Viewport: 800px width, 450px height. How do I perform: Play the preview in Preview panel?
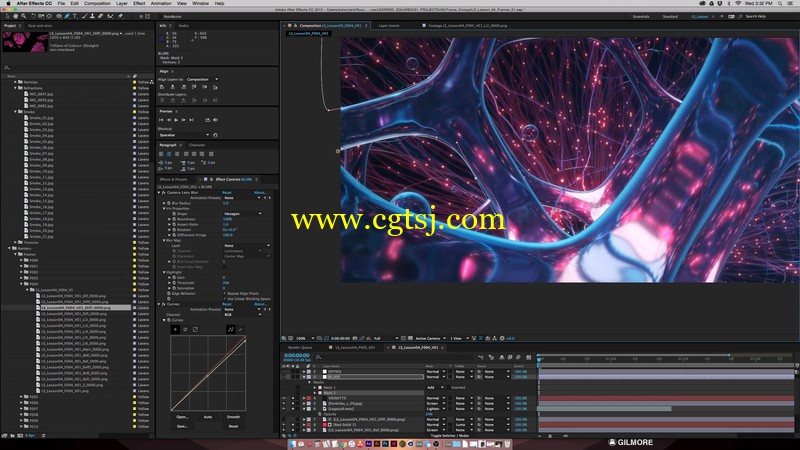pos(176,120)
